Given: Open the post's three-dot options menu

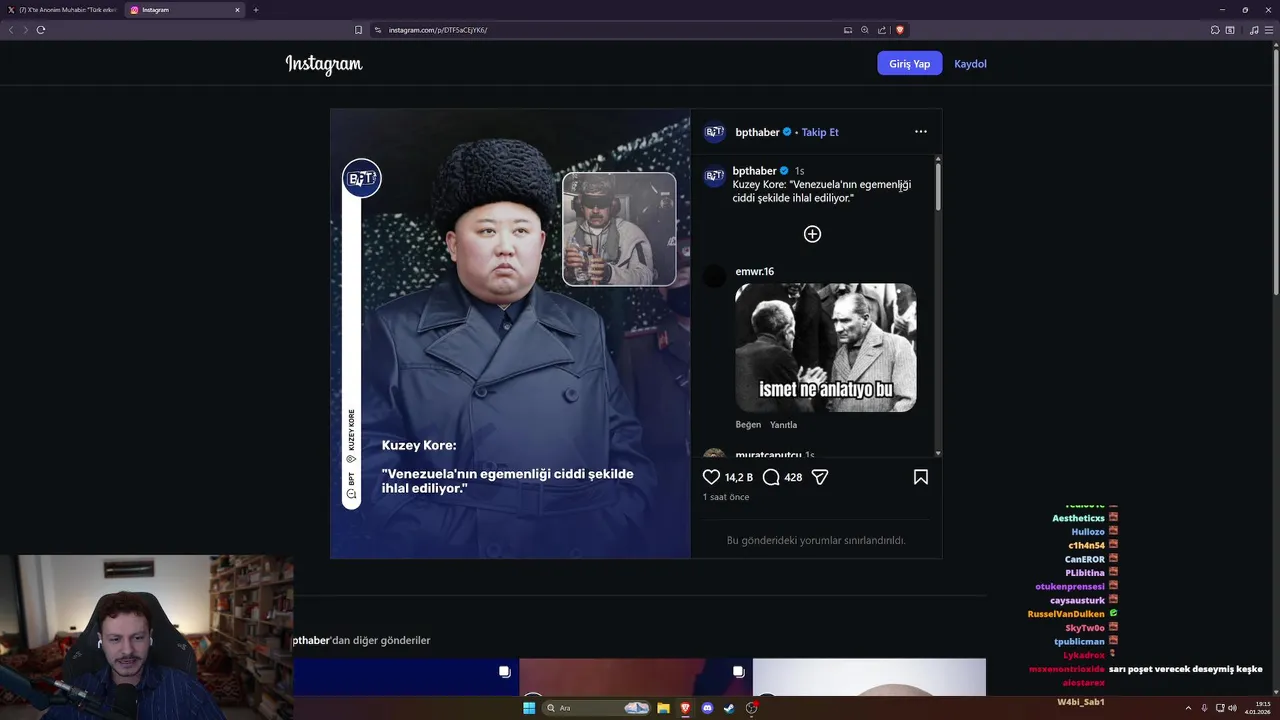Looking at the screenshot, I should (921, 132).
